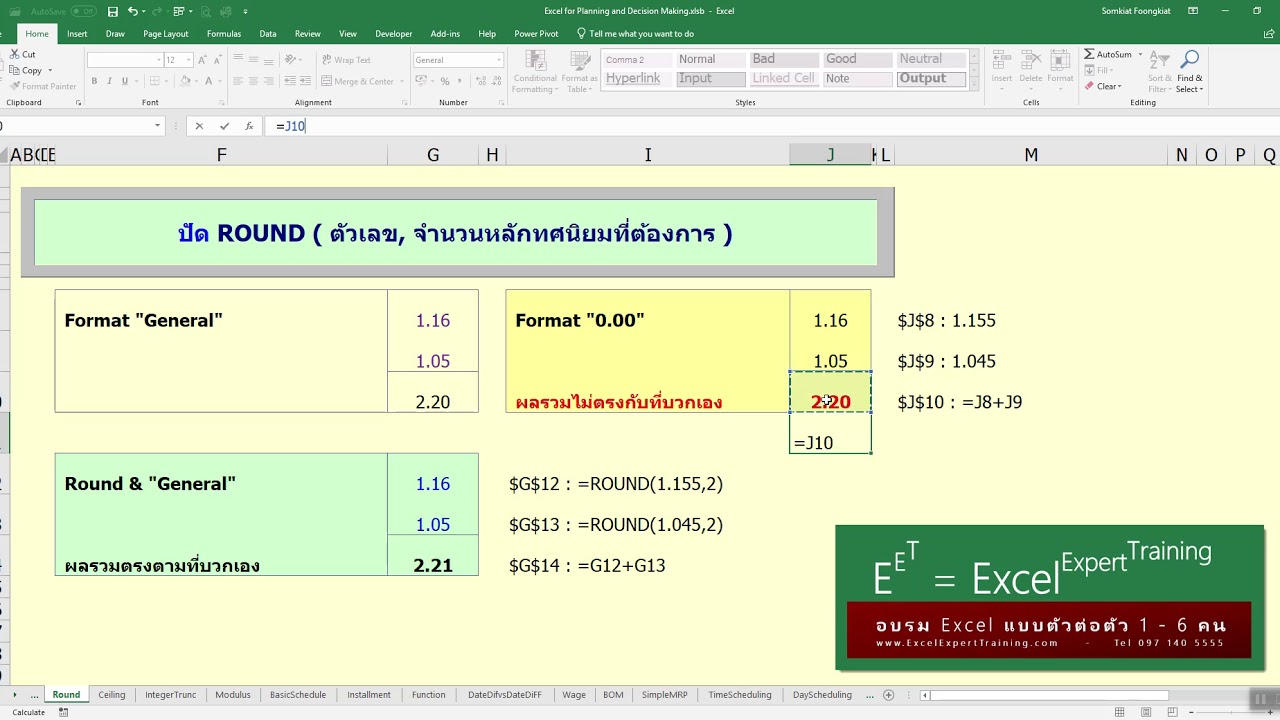
Task: Click Increase Indent icon
Action: coord(305,81)
